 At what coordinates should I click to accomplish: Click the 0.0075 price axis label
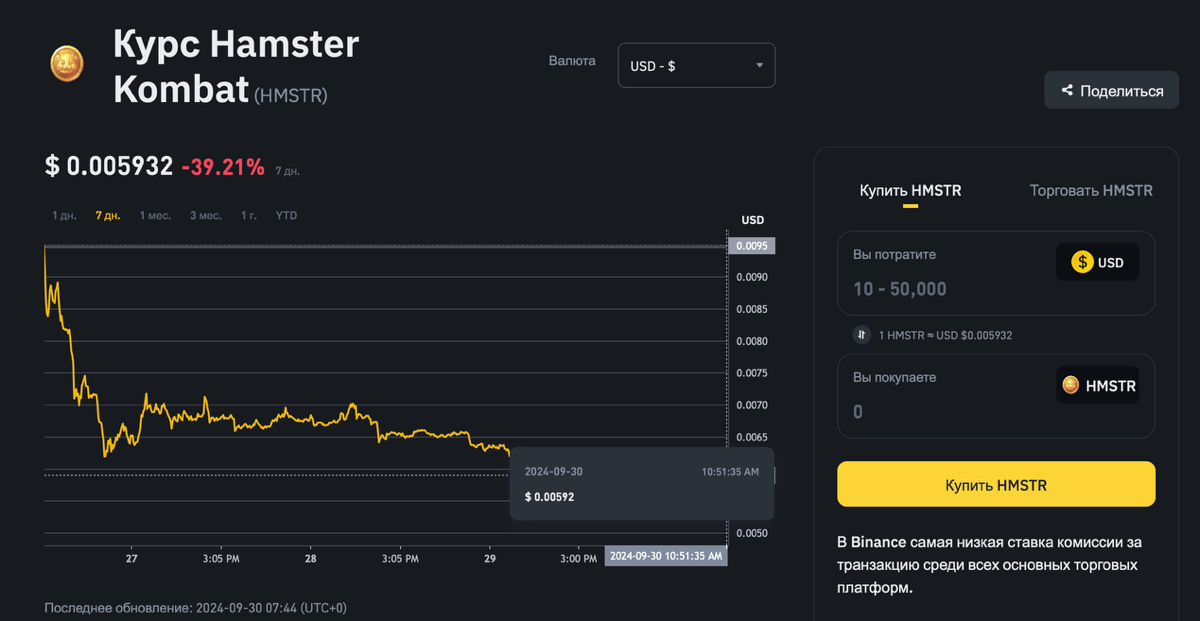tap(752, 373)
